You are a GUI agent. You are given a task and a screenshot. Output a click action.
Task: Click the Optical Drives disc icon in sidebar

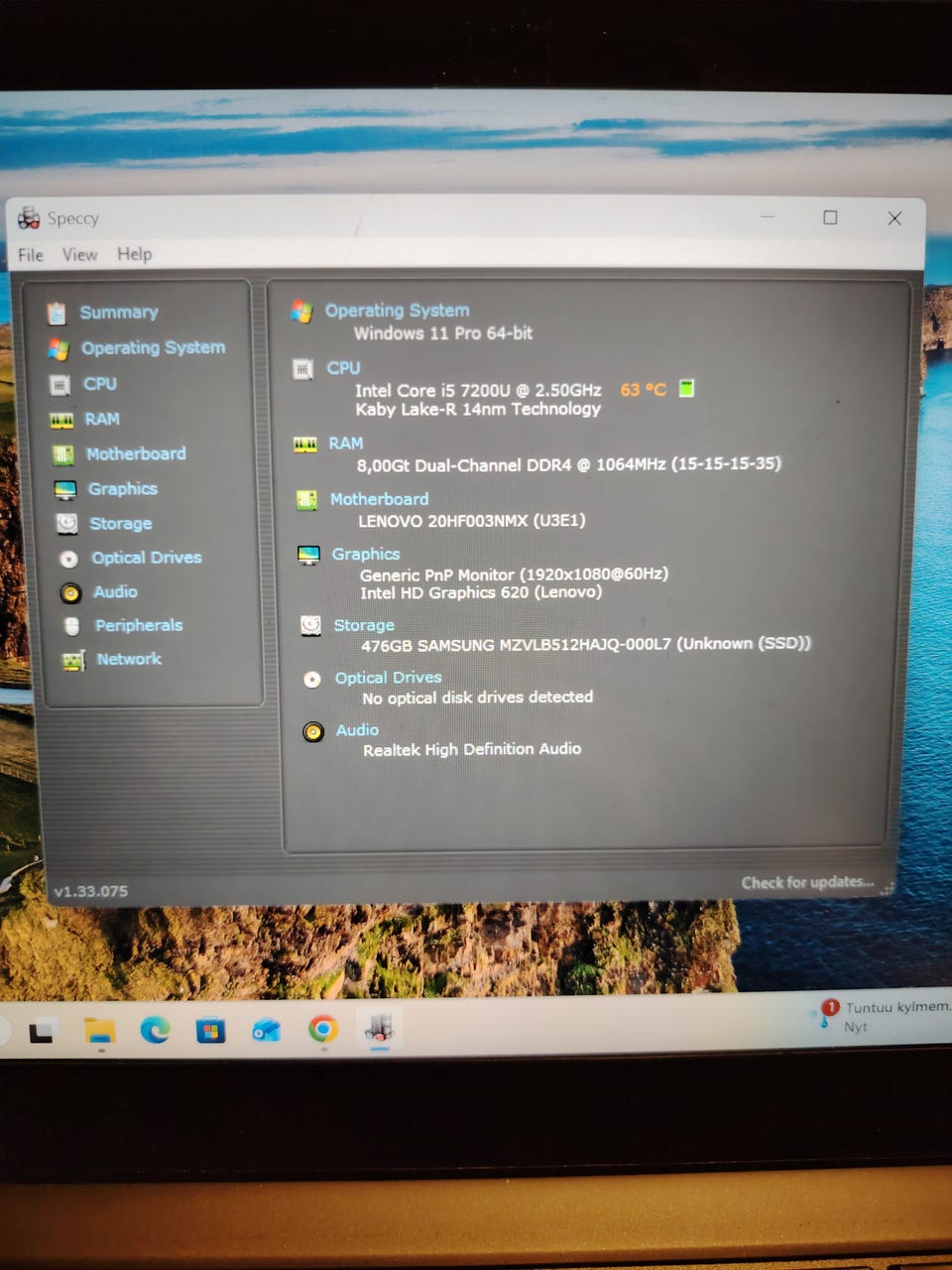pos(68,559)
